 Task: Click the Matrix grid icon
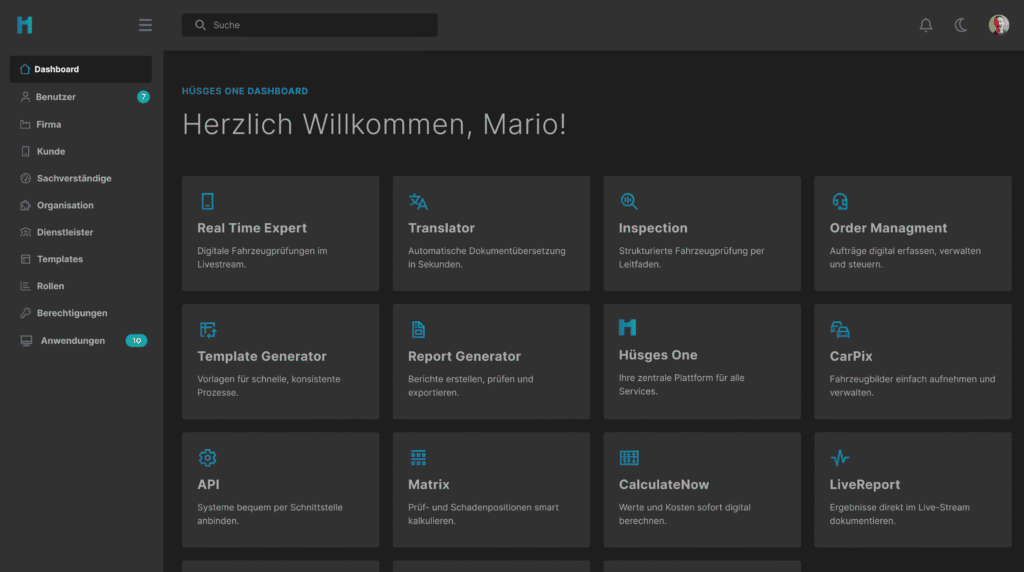pos(418,458)
